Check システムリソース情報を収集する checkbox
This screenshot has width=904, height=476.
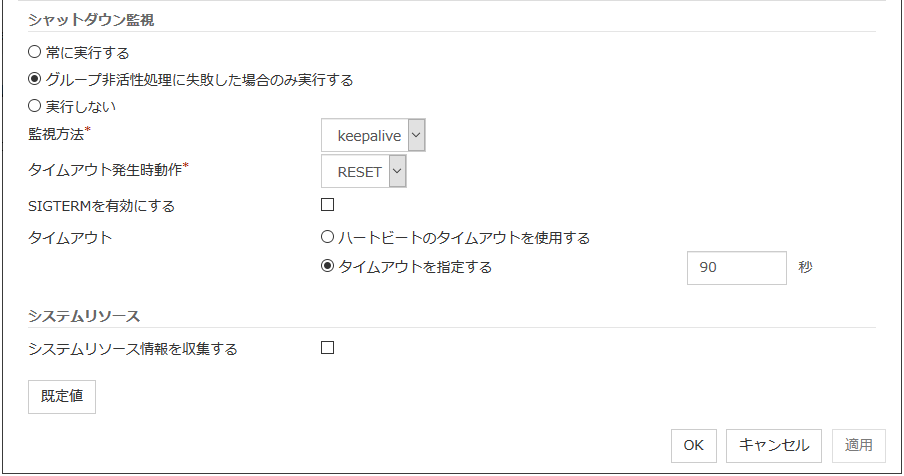tap(327, 348)
